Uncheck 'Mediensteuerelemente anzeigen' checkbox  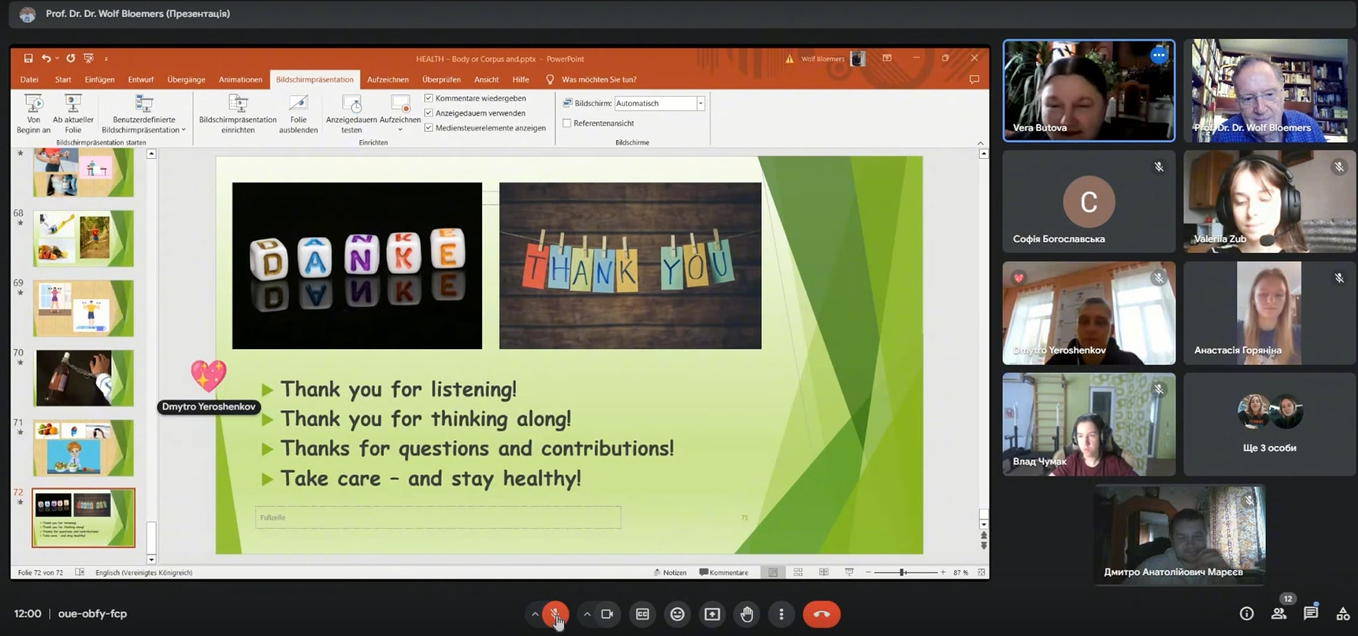pyautogui.click(x=429, y=128)
